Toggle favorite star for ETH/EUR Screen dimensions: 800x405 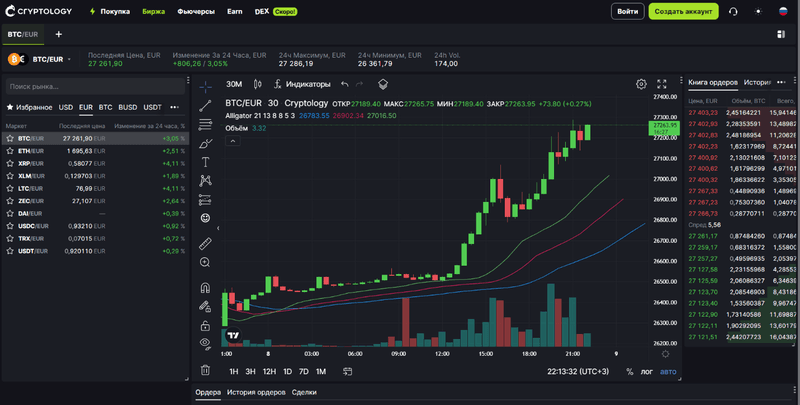[x=9, y=151]
